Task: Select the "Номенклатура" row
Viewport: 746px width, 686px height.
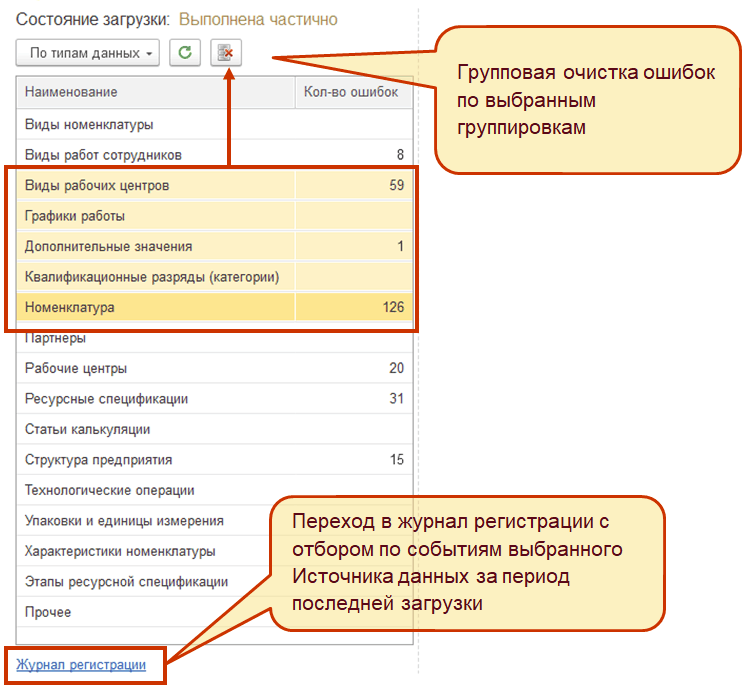Action: (x=215, y=307)
